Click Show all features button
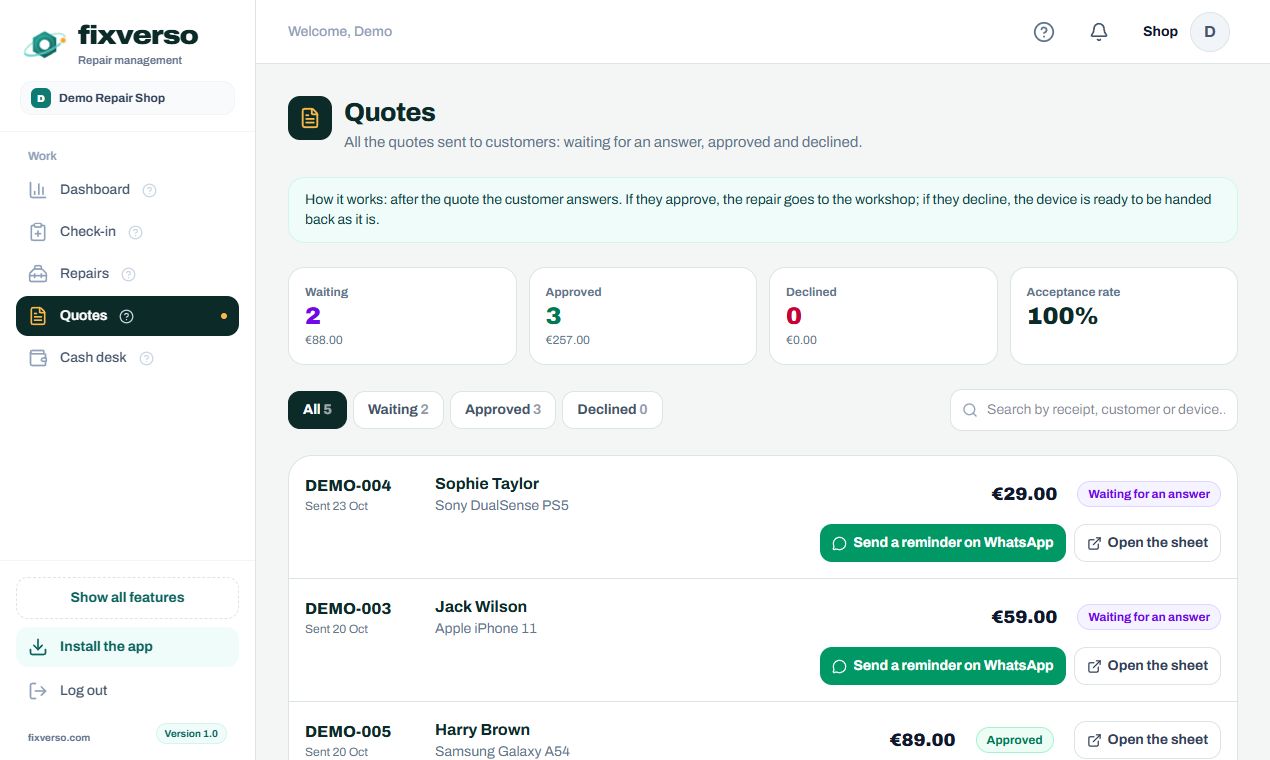Screen dimensions: 1270x760 [127, 598]
